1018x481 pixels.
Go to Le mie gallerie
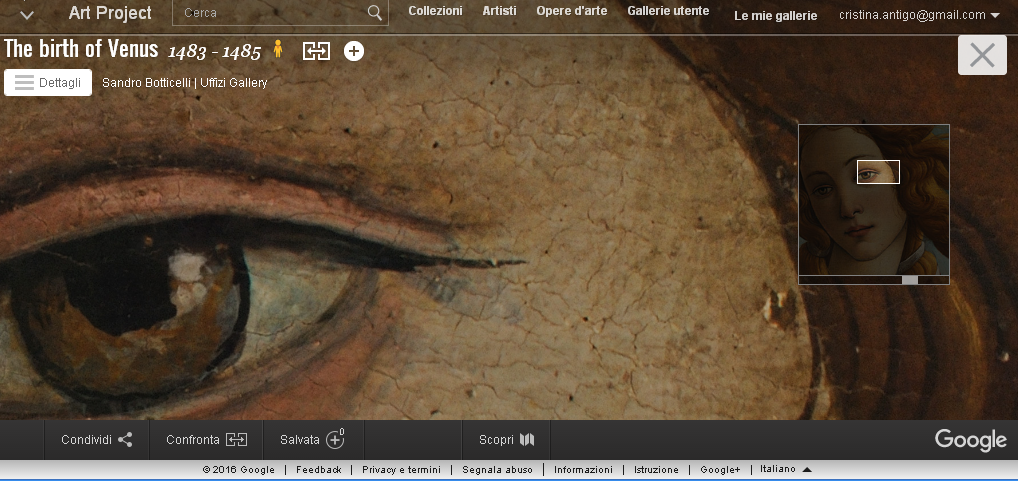[x=775, y=16]
